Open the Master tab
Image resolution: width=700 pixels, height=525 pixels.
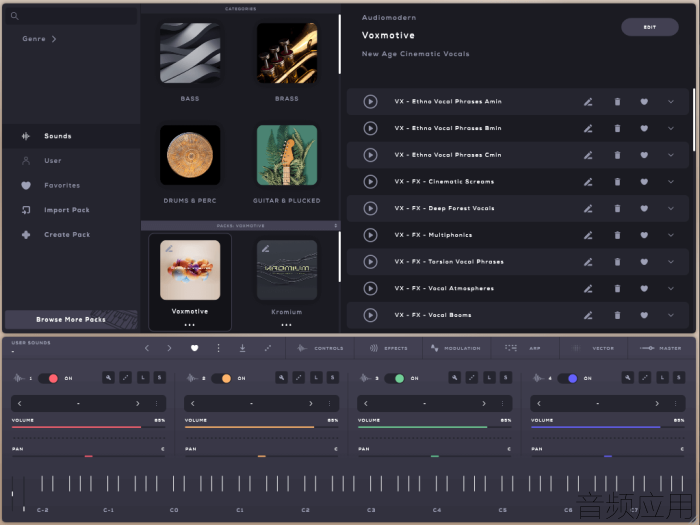[x=661, y=348]
